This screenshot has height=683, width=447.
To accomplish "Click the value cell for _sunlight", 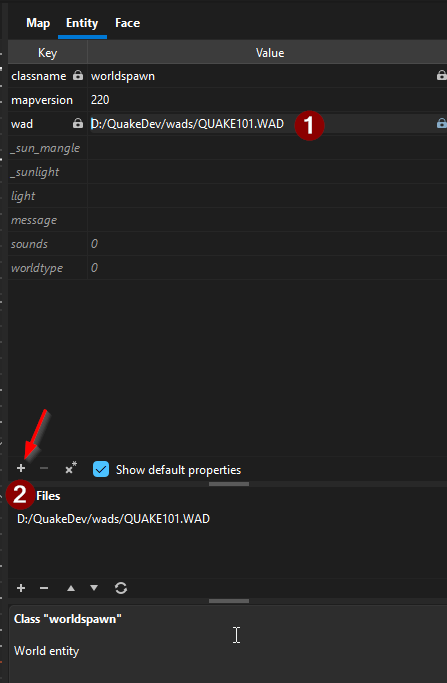I will click(x=267, y=172).
